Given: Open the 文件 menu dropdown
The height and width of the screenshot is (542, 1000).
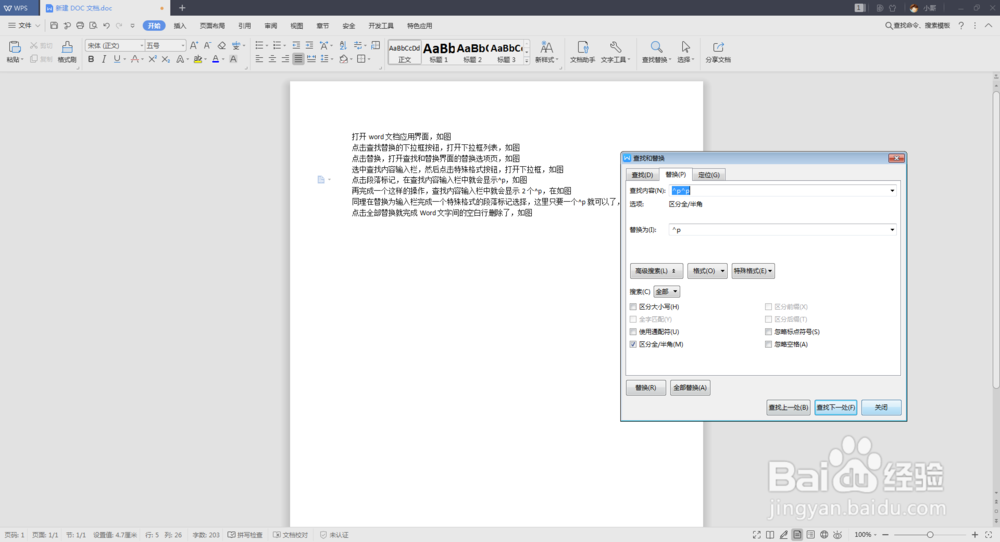Looking at the screenshot, I should pos(24,26).
